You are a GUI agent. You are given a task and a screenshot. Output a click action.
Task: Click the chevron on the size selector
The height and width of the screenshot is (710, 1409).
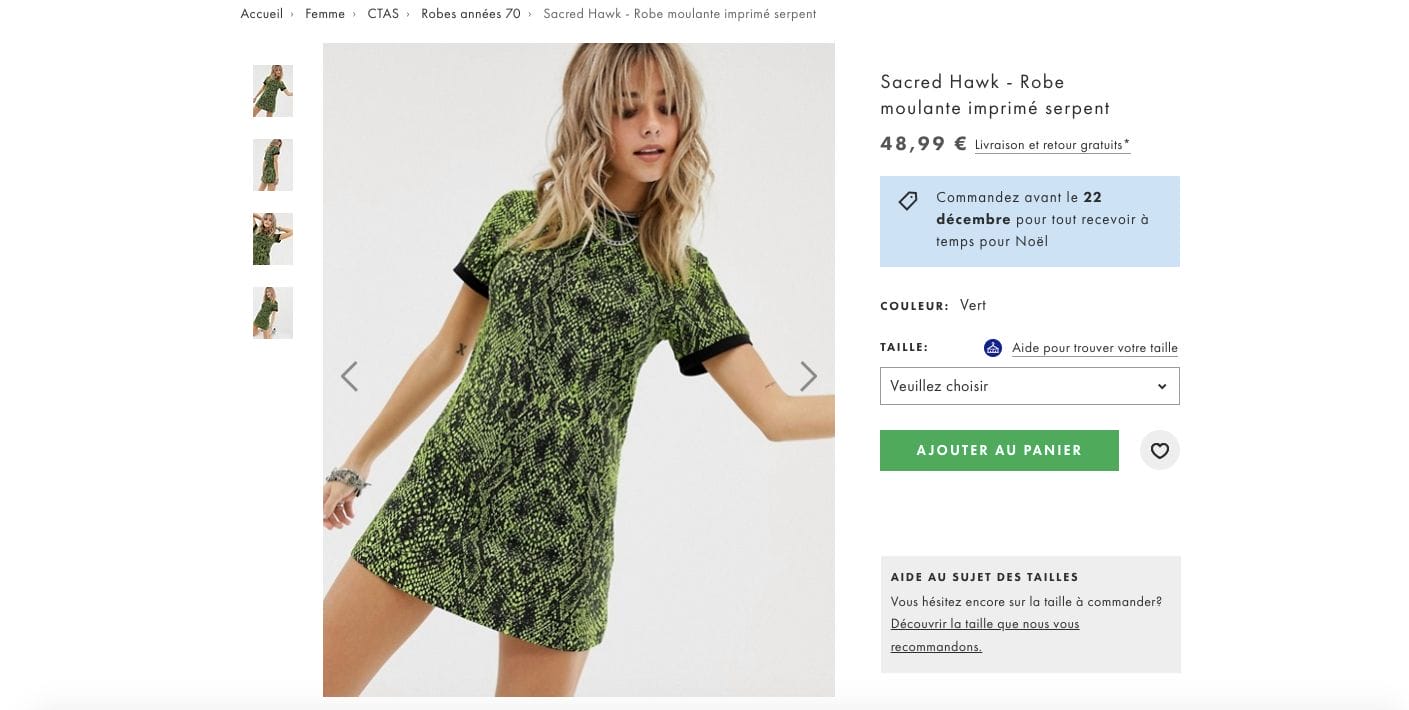tap(1161, 386)
